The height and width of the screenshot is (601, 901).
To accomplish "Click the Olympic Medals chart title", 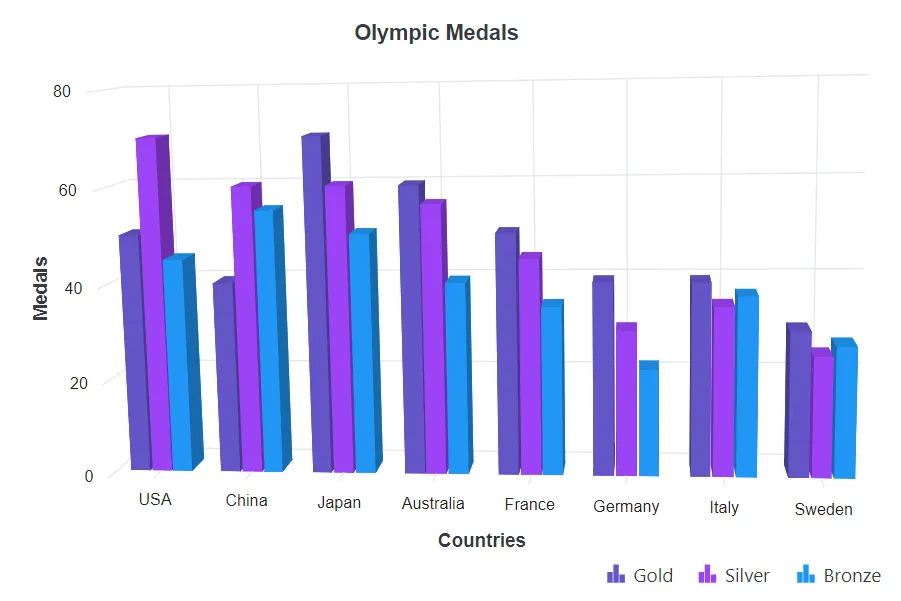I will pyautogui.click(x=436, y=33).
